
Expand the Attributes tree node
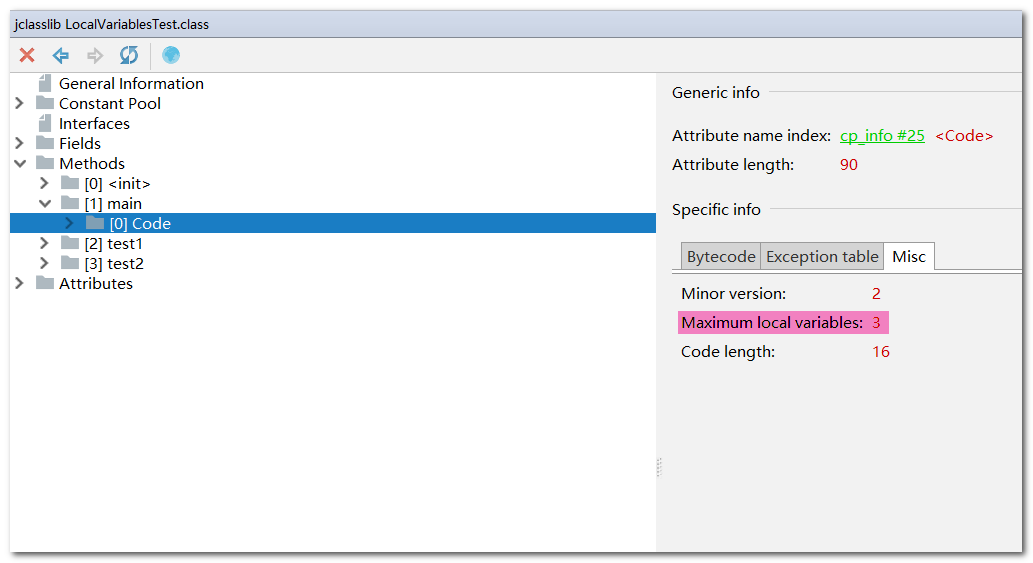click(19, 283)
